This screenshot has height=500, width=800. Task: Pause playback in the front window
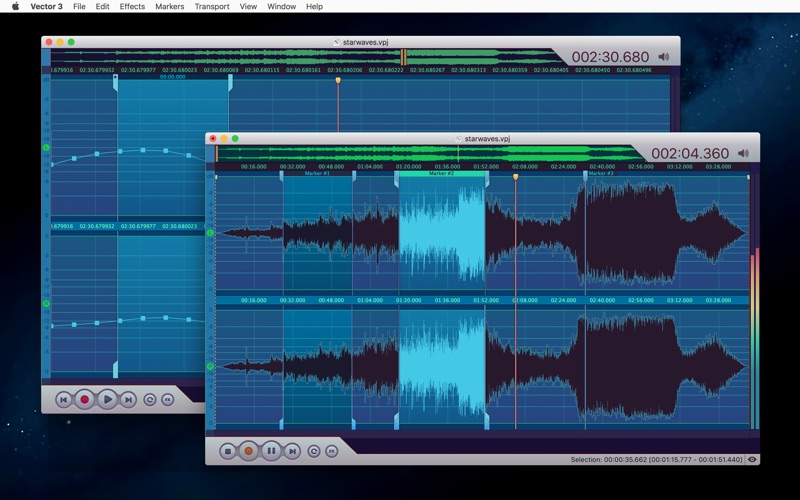pyautogui.click(x=271, y=451)
